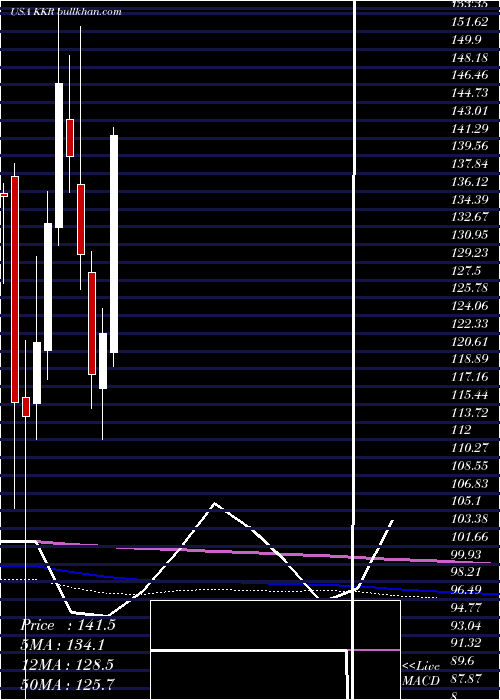
Task: Click the price label 146.46
Action: [x=470, y=75]
